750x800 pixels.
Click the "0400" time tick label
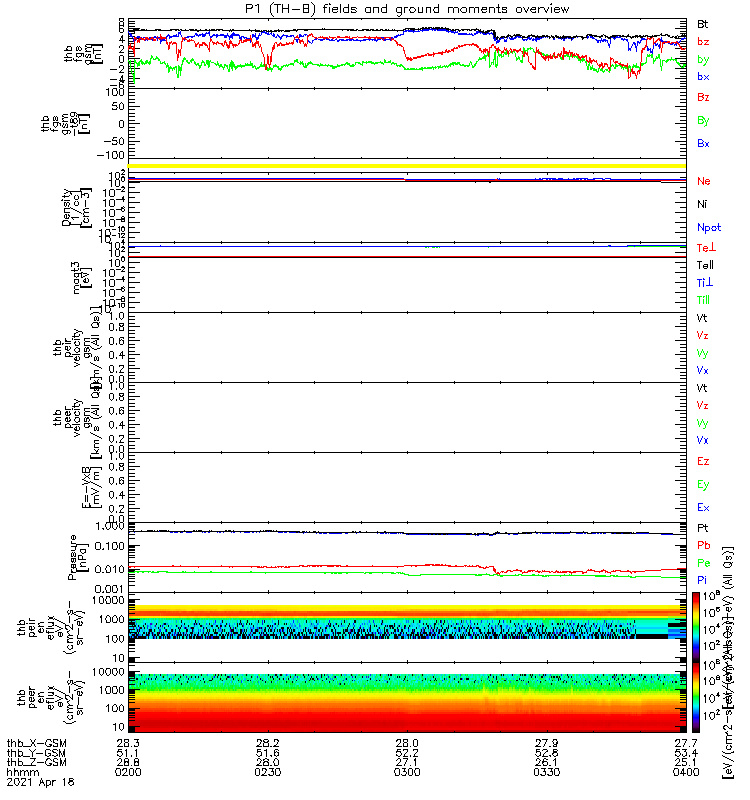686,772
